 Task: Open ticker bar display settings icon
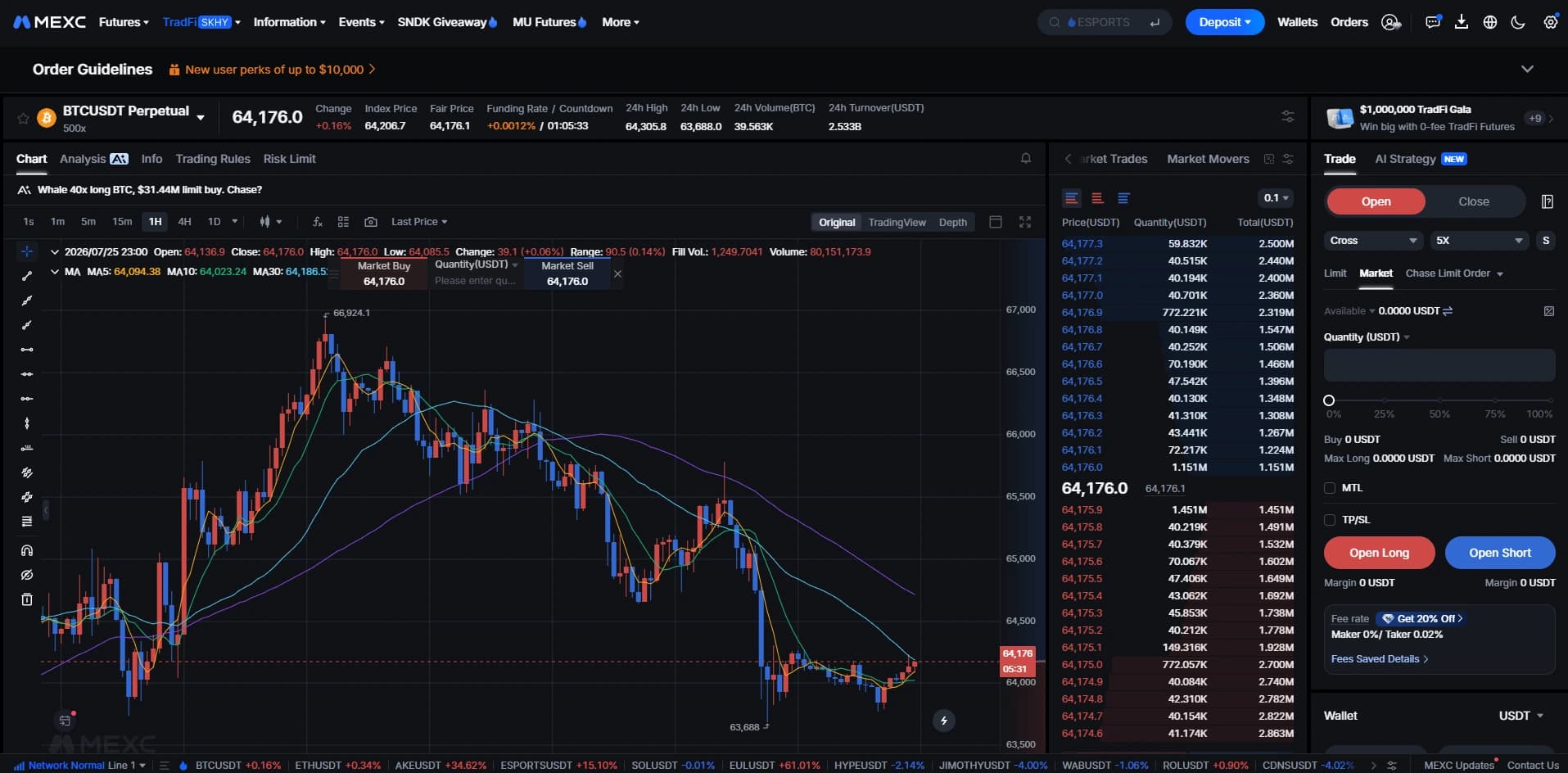(x=1288, y=117)
